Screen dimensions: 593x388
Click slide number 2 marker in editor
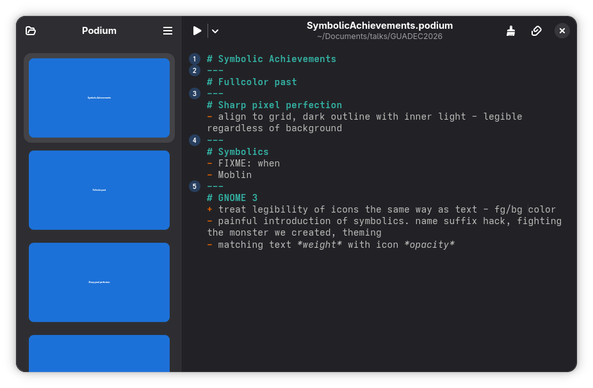(194, 70)
